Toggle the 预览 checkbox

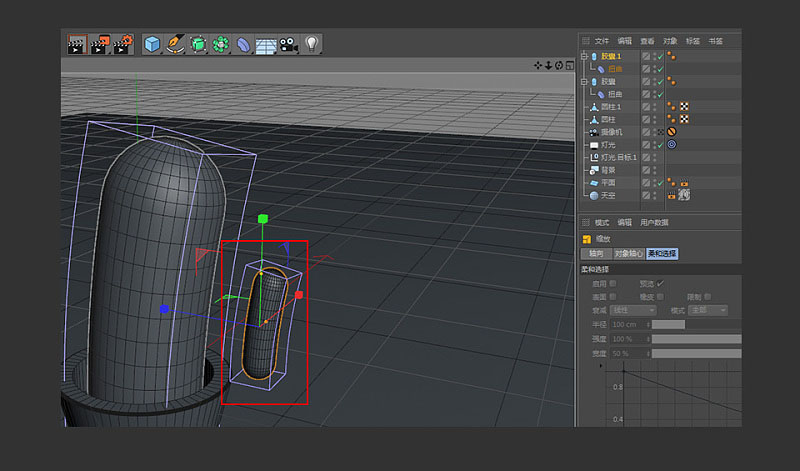660,284
